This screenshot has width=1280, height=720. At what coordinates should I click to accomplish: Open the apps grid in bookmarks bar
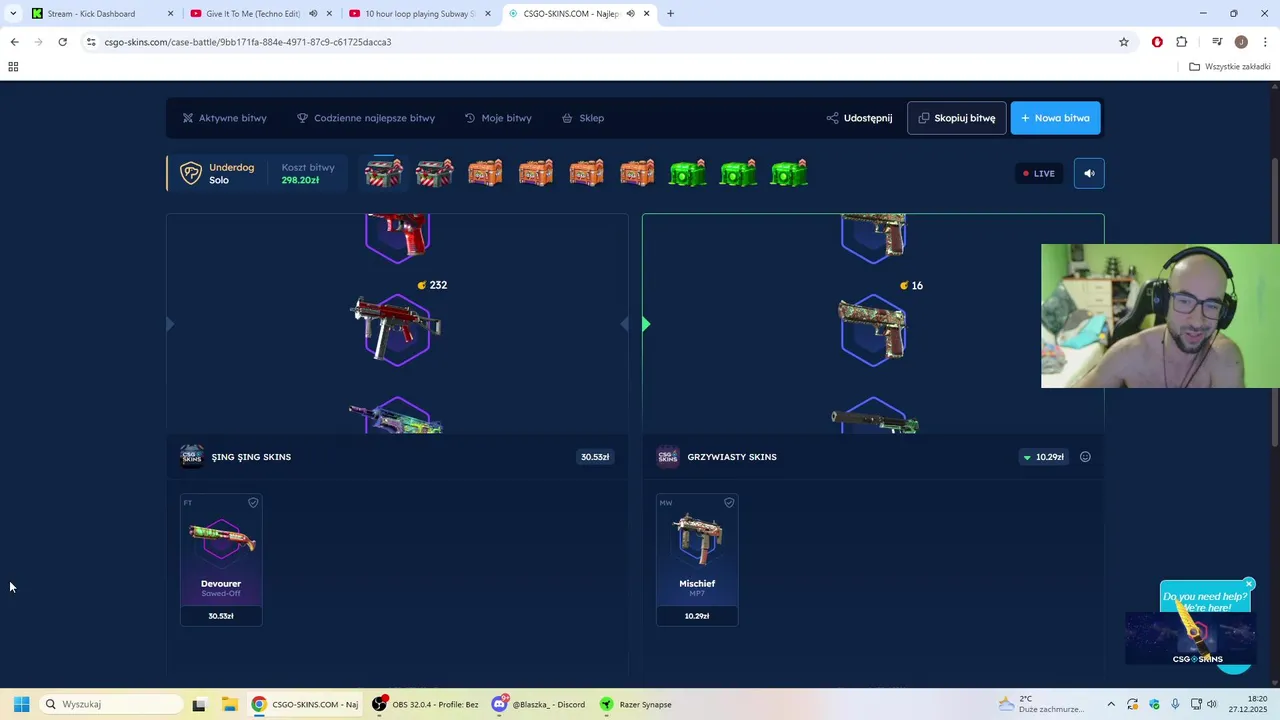click(13, 67)
